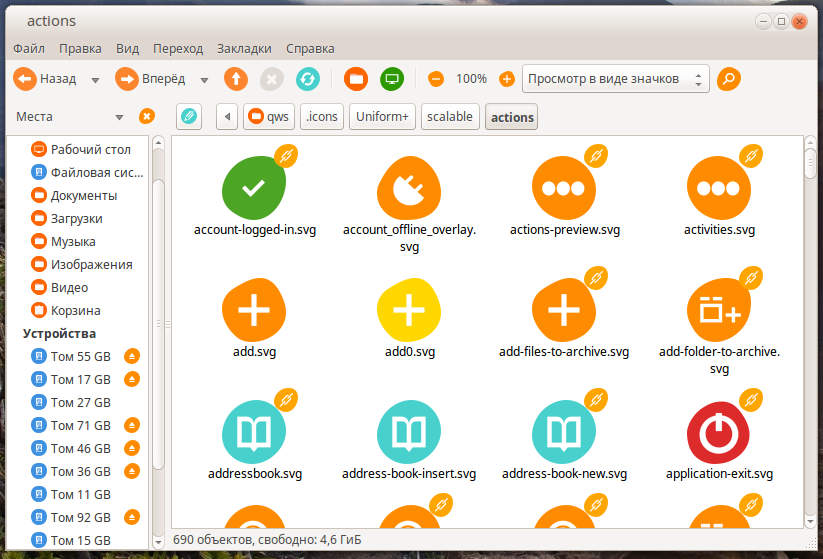Reload the current folder
This screenshot has width=823, height=559.
pos(308,79)
